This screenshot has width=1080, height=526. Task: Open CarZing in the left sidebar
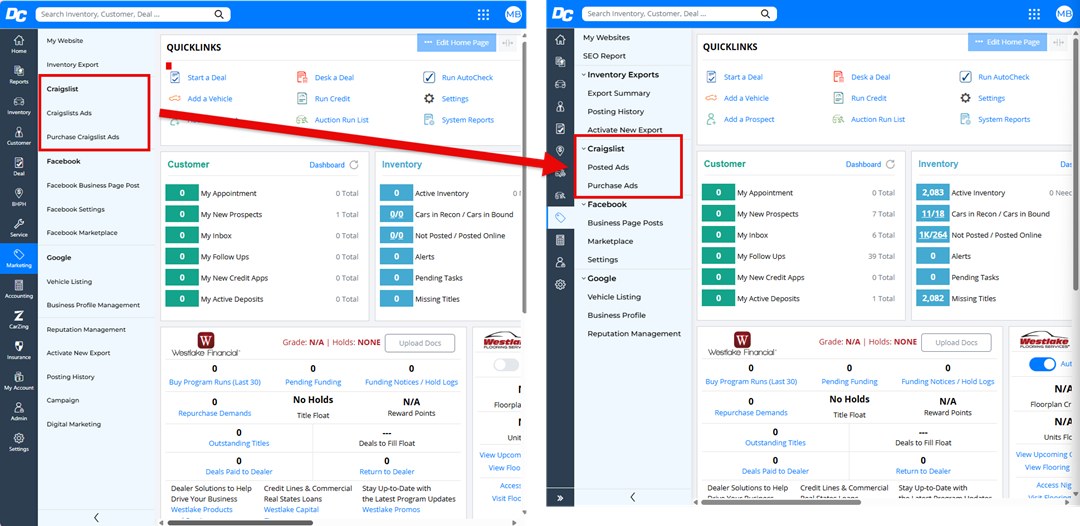pyautogui.click(x=19, y=319)
